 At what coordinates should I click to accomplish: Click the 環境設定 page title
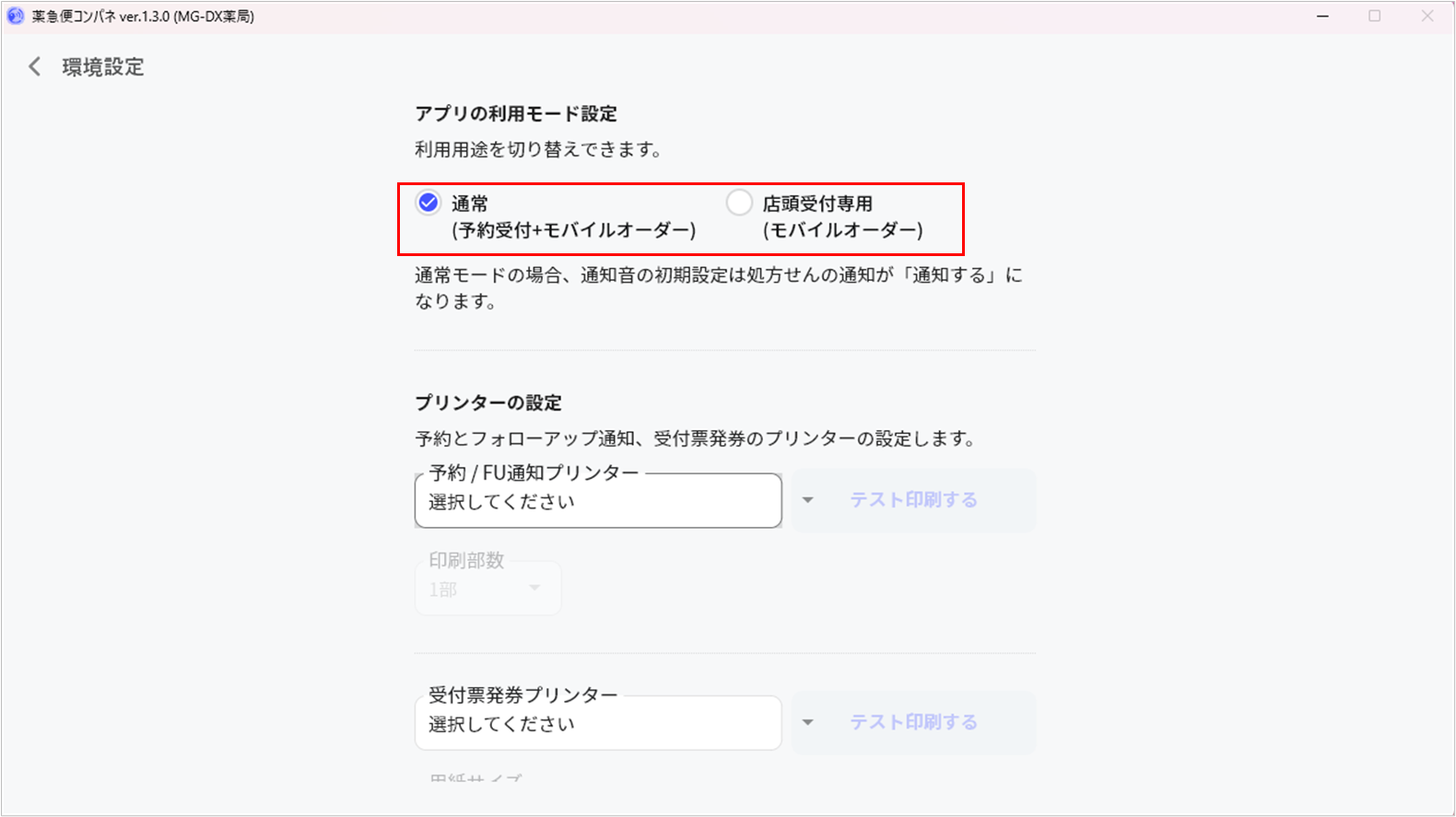(103, 67)
